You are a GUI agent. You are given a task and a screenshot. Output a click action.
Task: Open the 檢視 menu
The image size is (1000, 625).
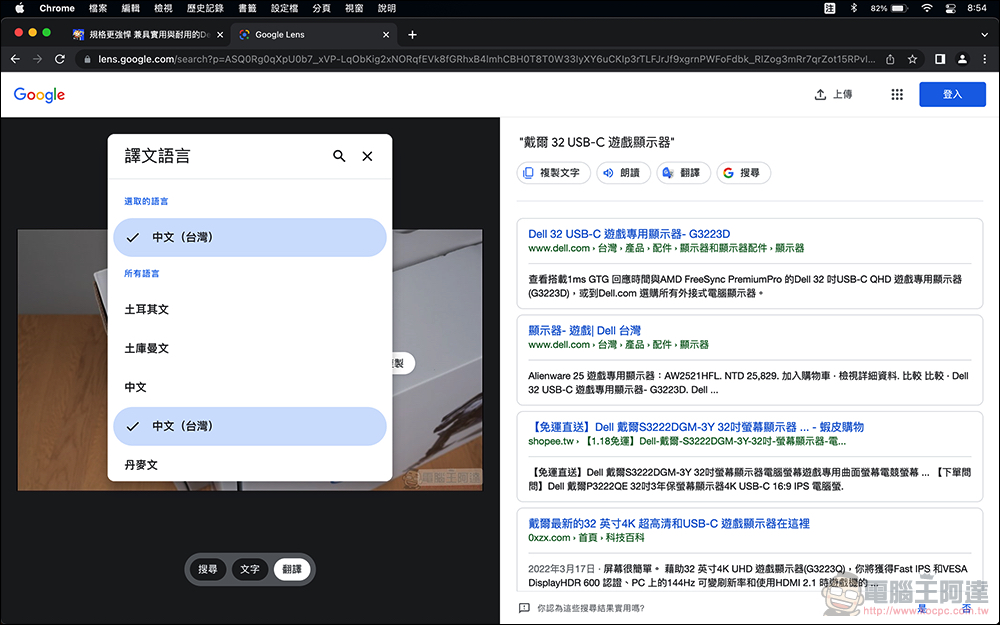(163, 8)
